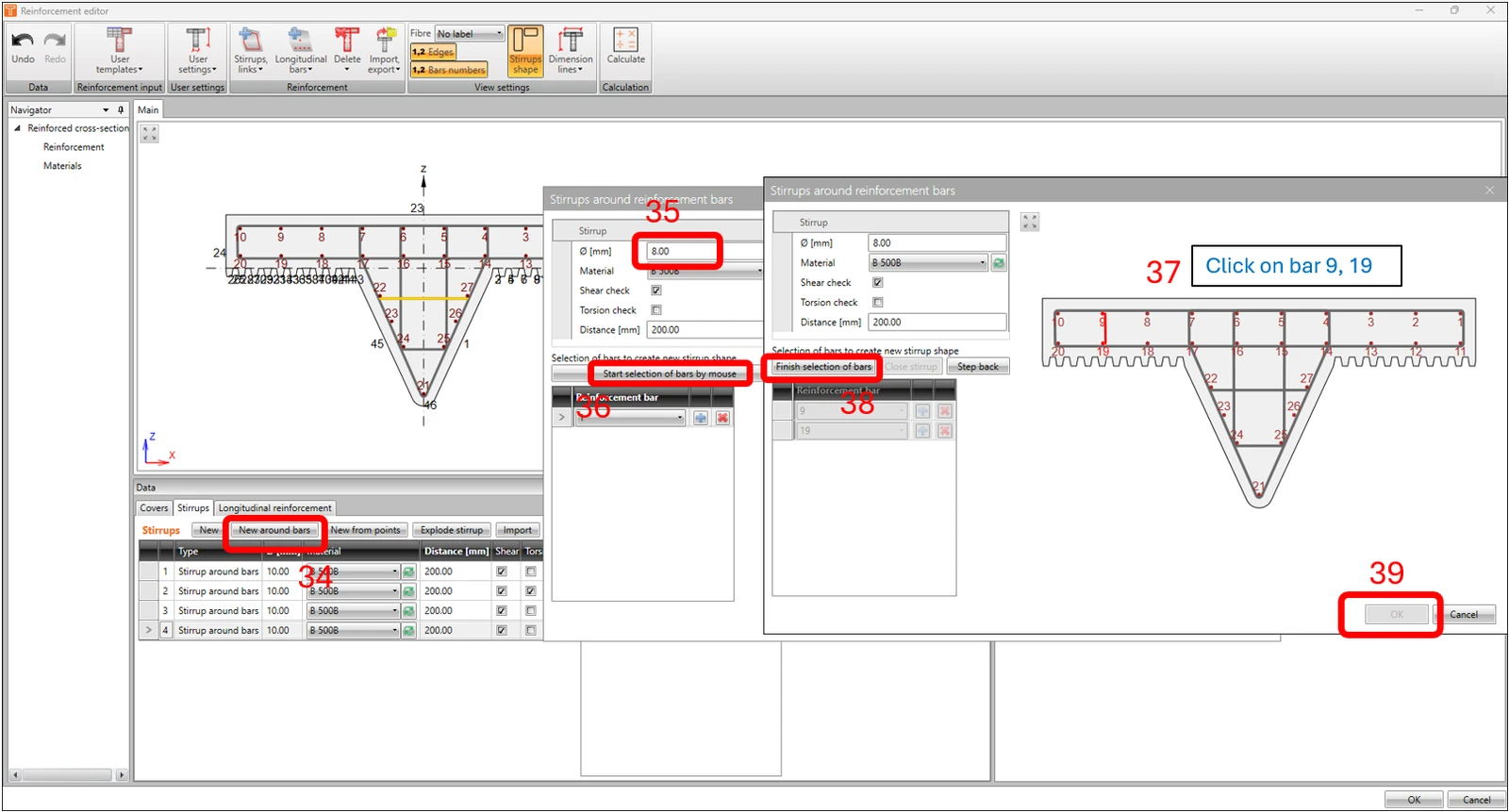
Task: Delete bar 9 from the selection list
Action: click(x=944, y=411)
